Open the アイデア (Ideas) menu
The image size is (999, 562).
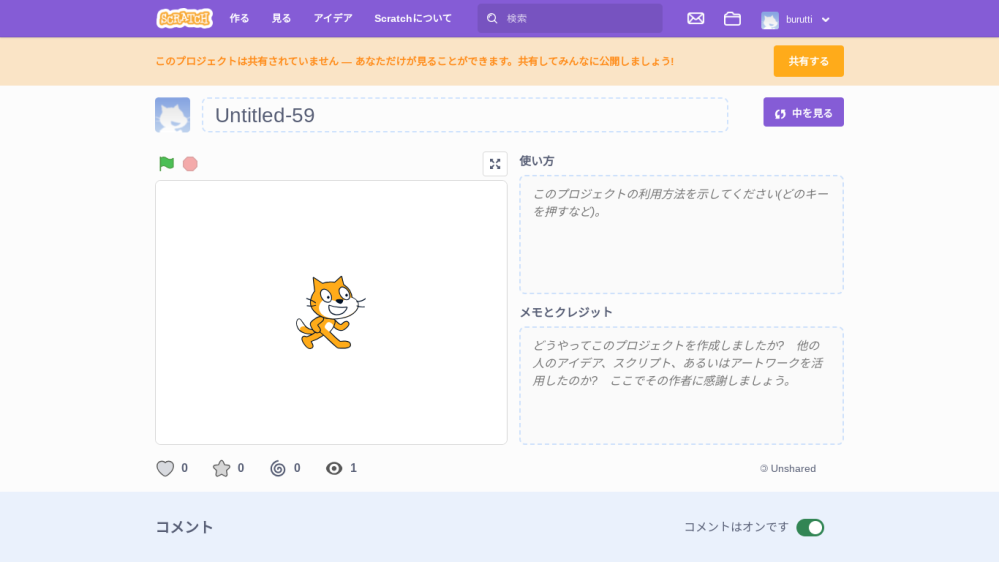pos(333,18)
